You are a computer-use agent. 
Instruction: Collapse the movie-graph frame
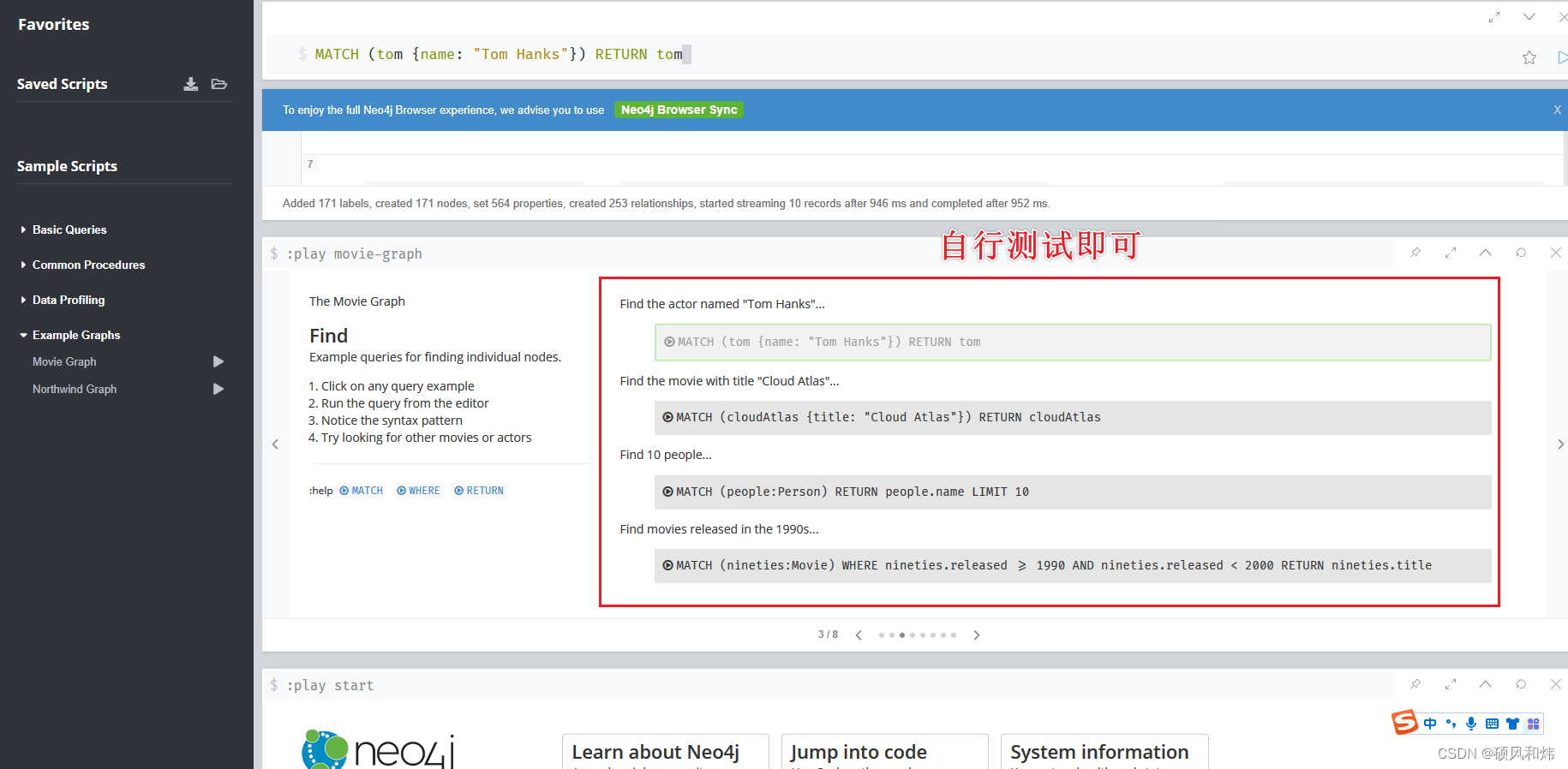[x=1486, y=253]
